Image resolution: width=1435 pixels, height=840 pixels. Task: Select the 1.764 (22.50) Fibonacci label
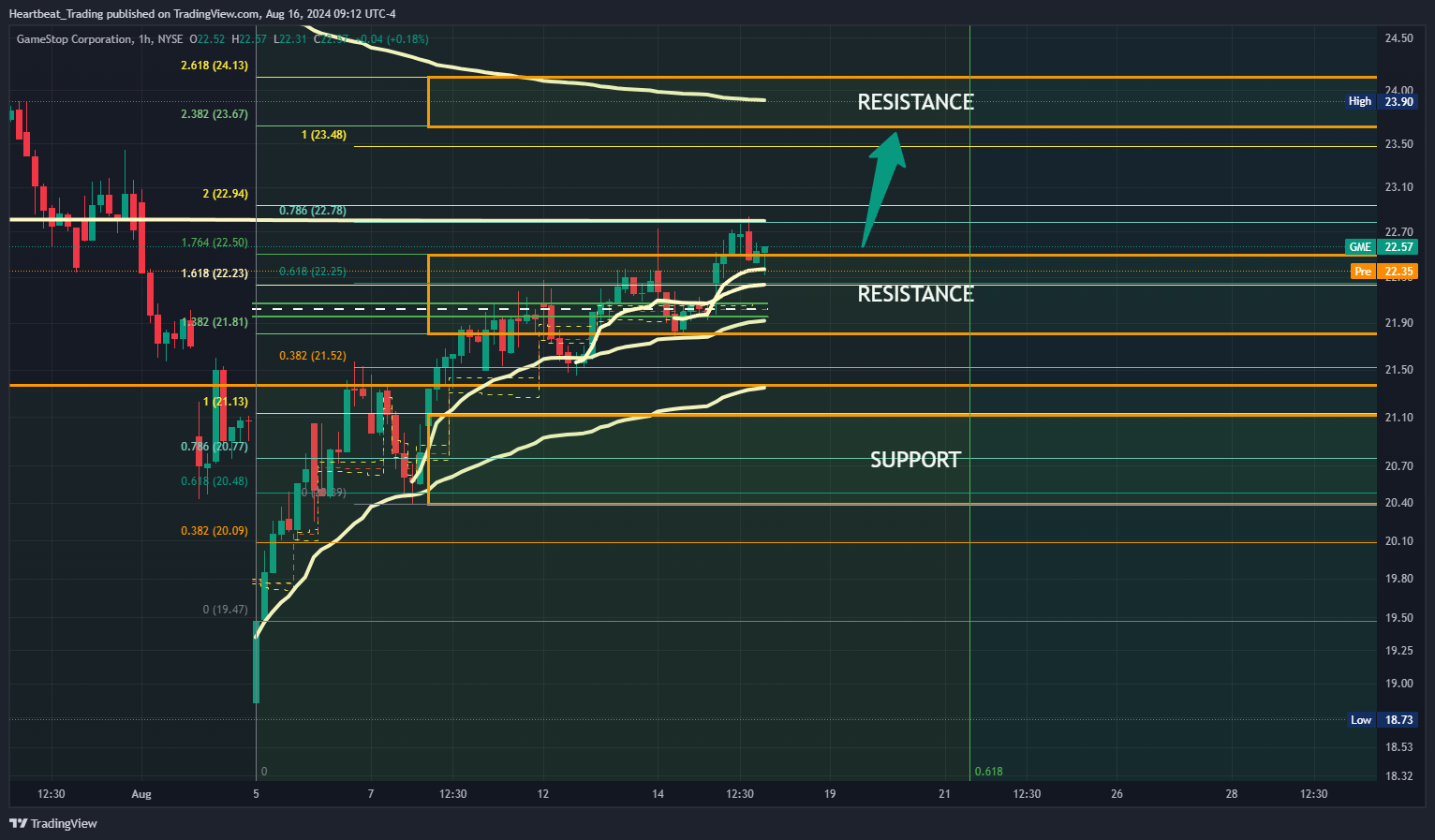[215, 243]
